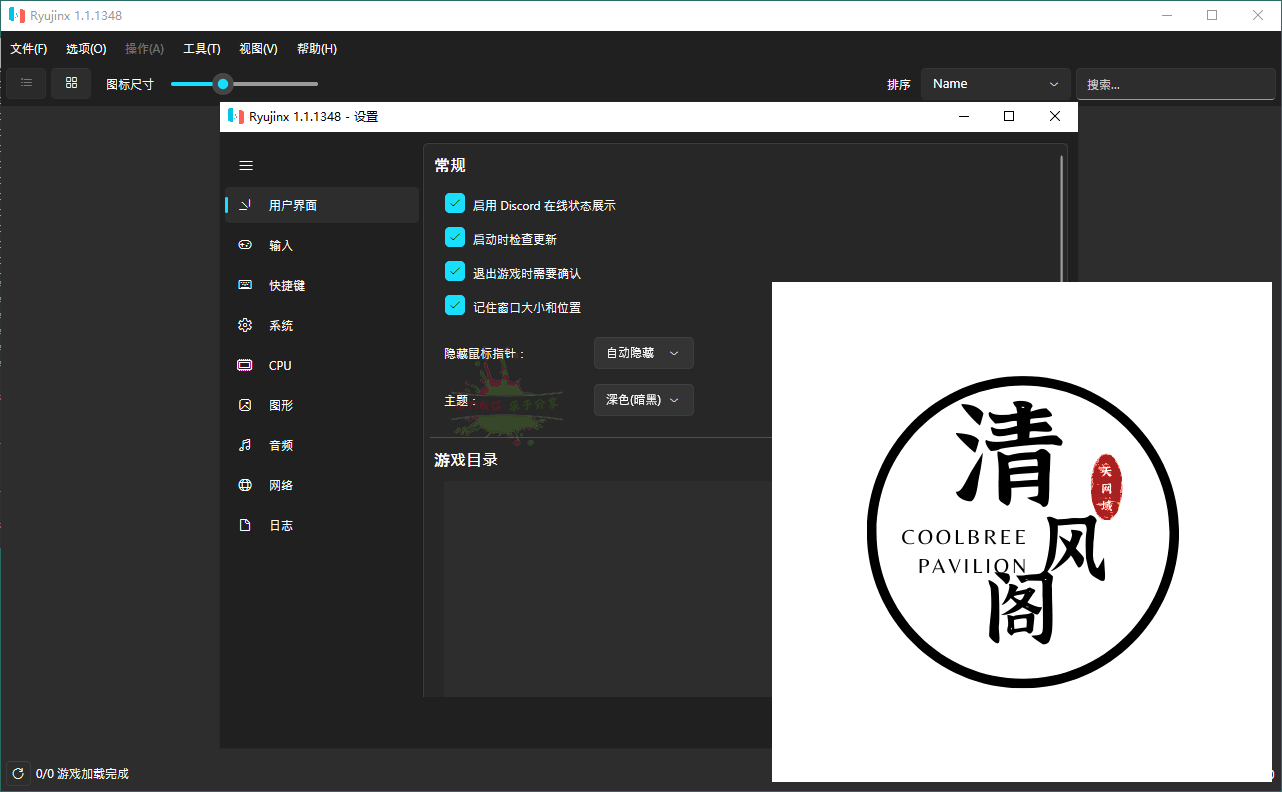Click the keyboard icon for 快捷键
Viewport: 1282px width, 792px height.
pos(245,285)
